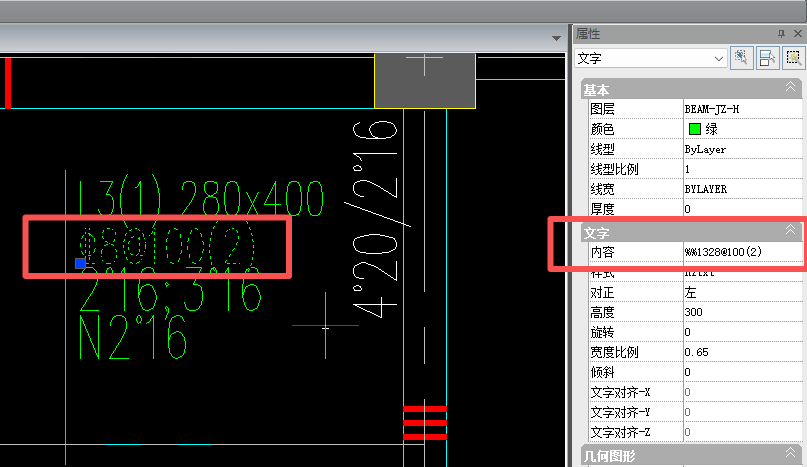Select the L3(1) 280x400 beam label text
Image resolution: width=807 pixels, height=467 pixels.
click(x=202, y=198)
